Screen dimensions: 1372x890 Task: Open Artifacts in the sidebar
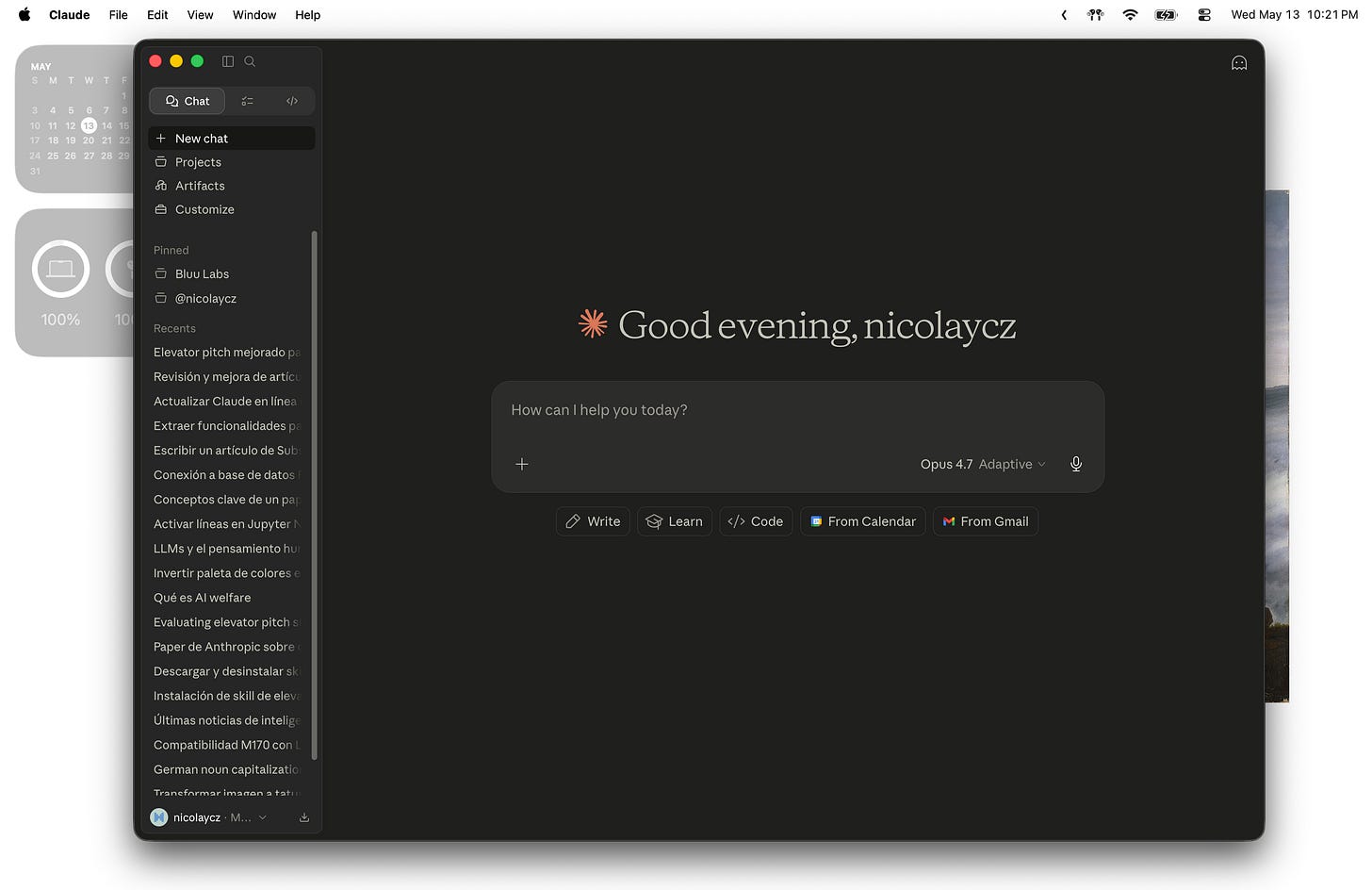[232, 186]
